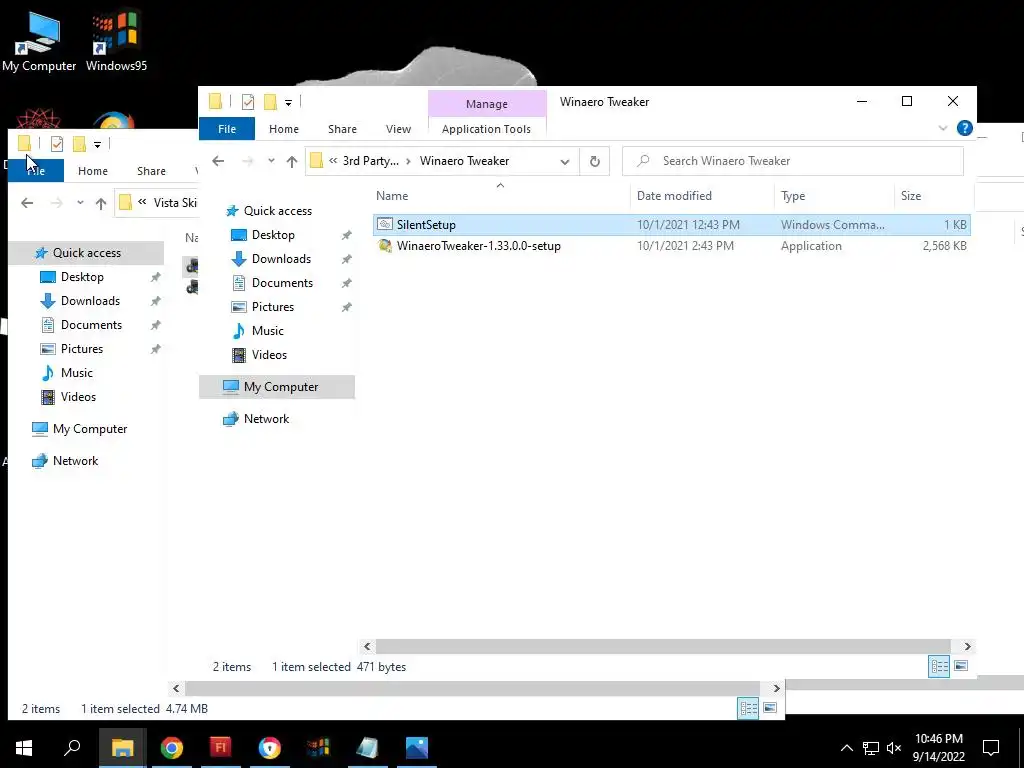This screenshot has width=1024, height=768.
Task: Go up one folder level in Winaero Tweaker window
Action: click(292, 161)
